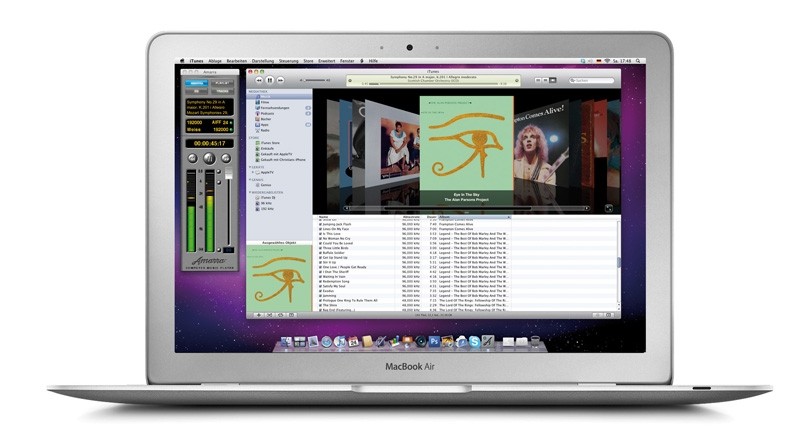Click the iTunes search field
800x441 pixels.
[x=592, y=80]
